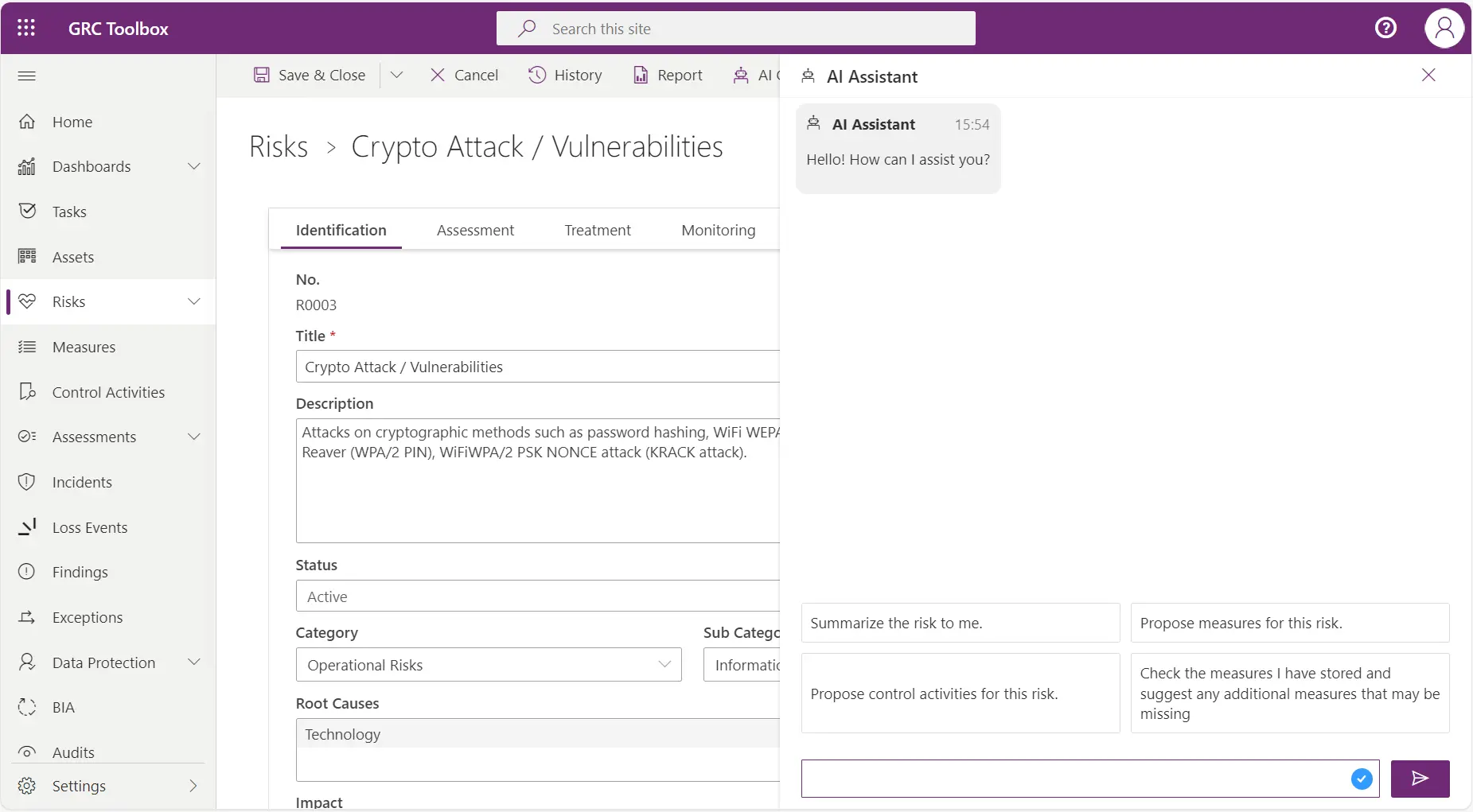Expand the Assessments menu chevron
Viewport: 1473px width, 812px height.
pyautogui.click(x=193, y=437)
